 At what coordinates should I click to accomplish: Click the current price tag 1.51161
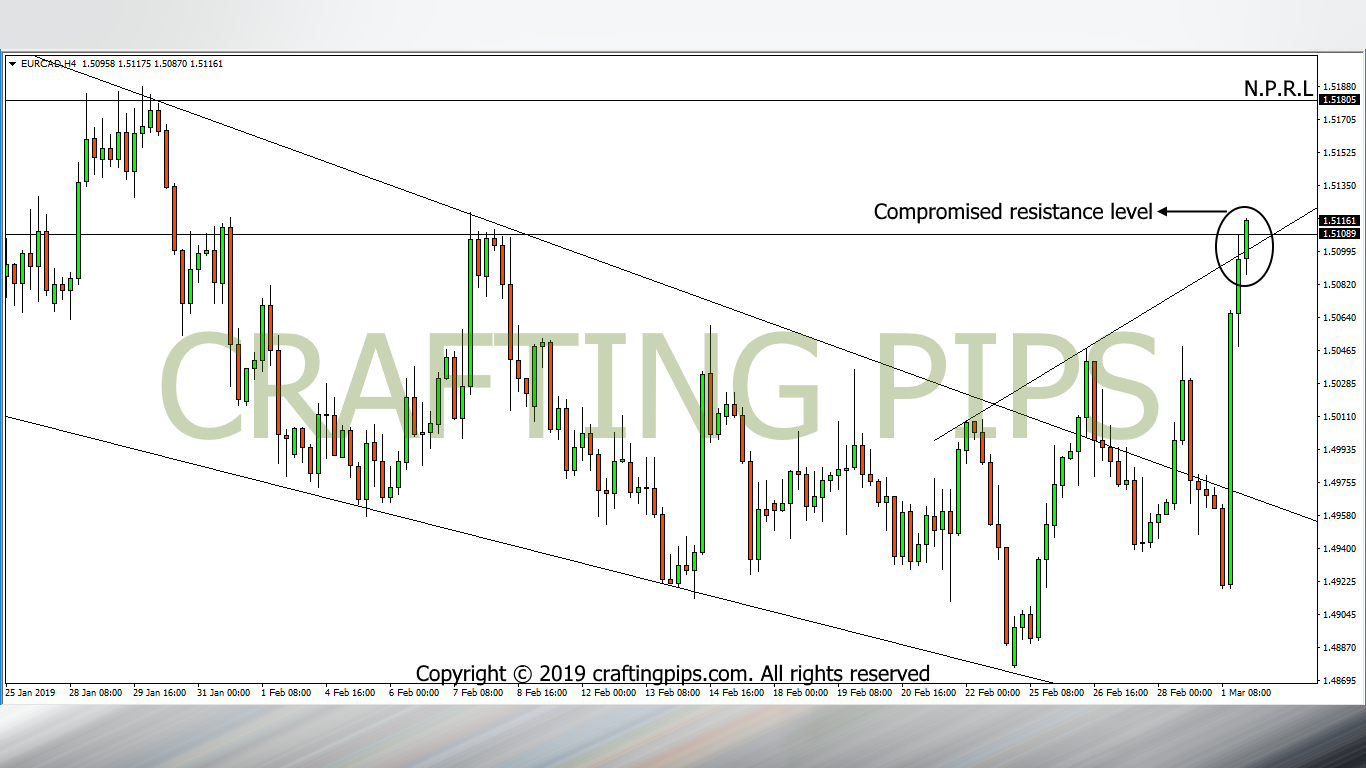[x=1339, y=220]
